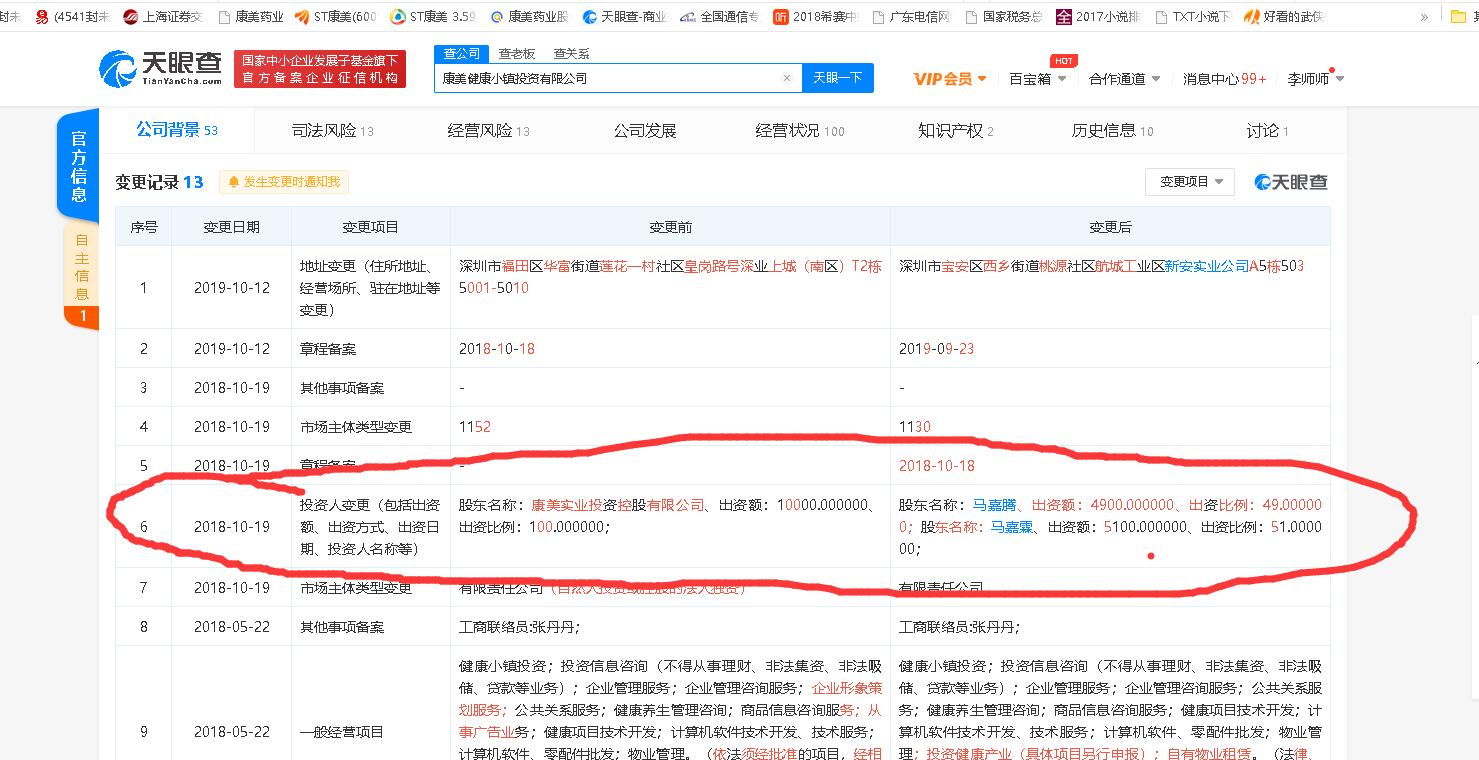
Task: Expand the 合作通道 dropdown
Action: coord(1124,79)
